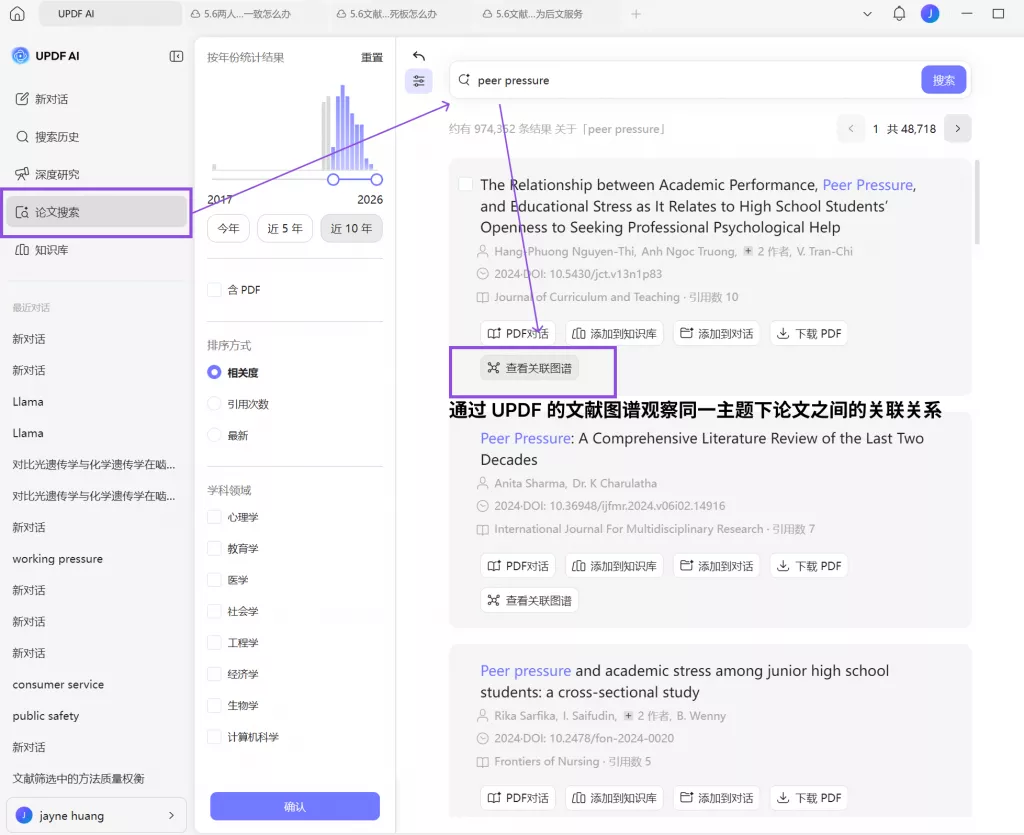Click 添加到知识库 for the Comprehensive Literature Review paper
1024x835 pixels.
pyautogui.click(x=614, y=565)
